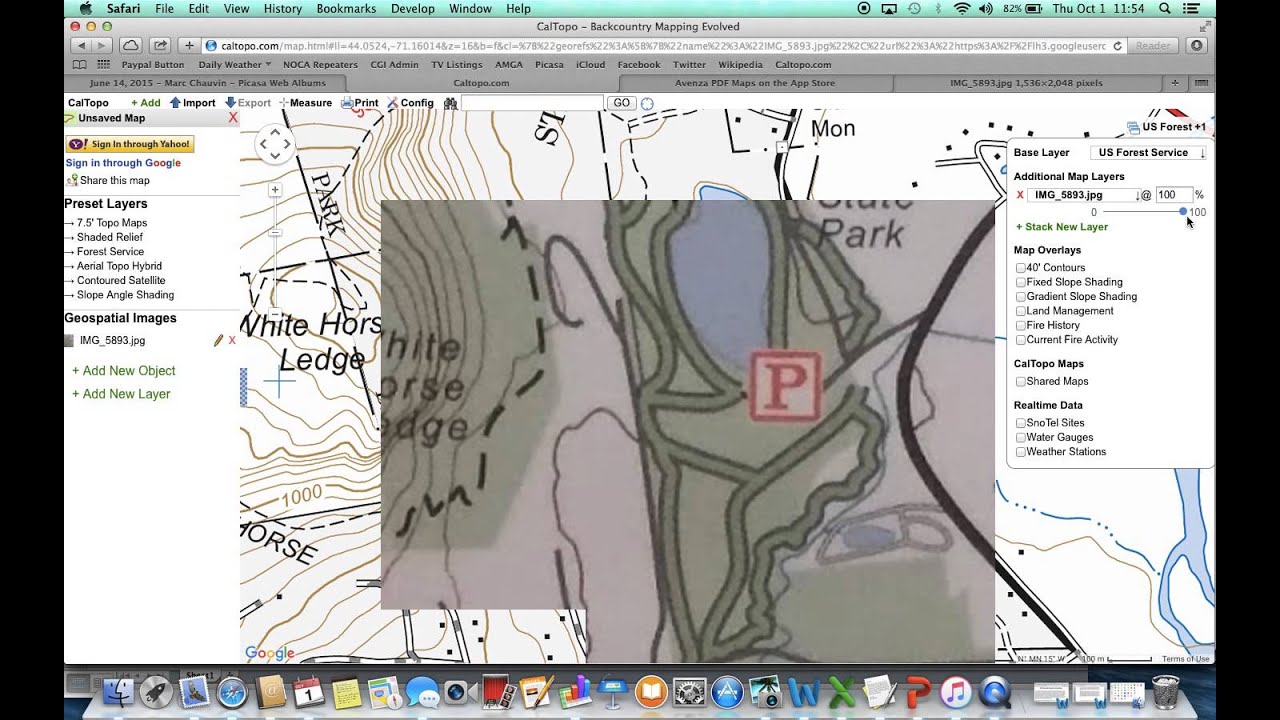Viewport: 1280px width, 720px height.
Task: Open the Safari History menu
Action: pos(282,8)
